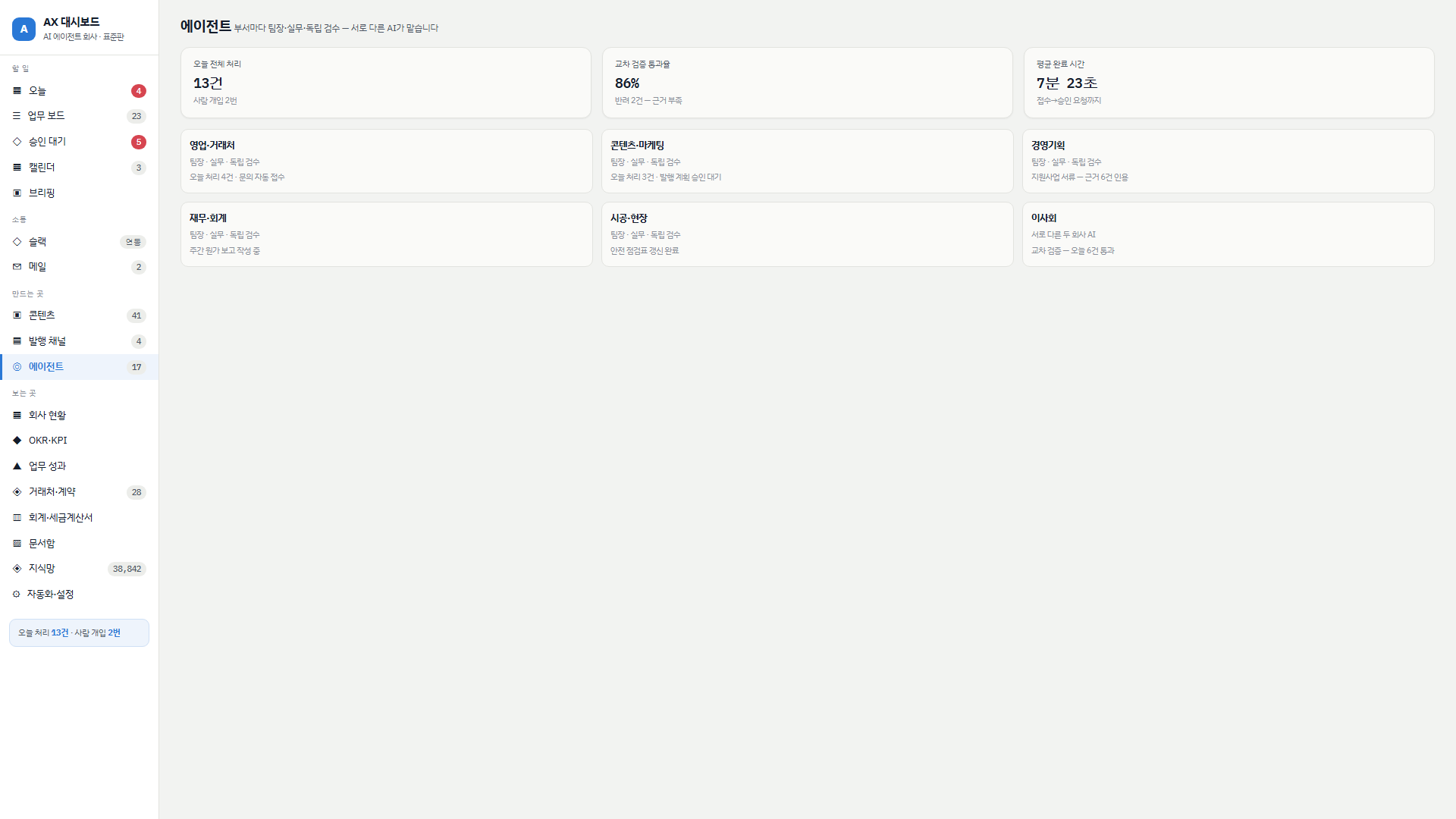Viewport: 1456px width, 819px height.
Task: Click the 연동 badge beside 슬랙
Action: point(133,242)
